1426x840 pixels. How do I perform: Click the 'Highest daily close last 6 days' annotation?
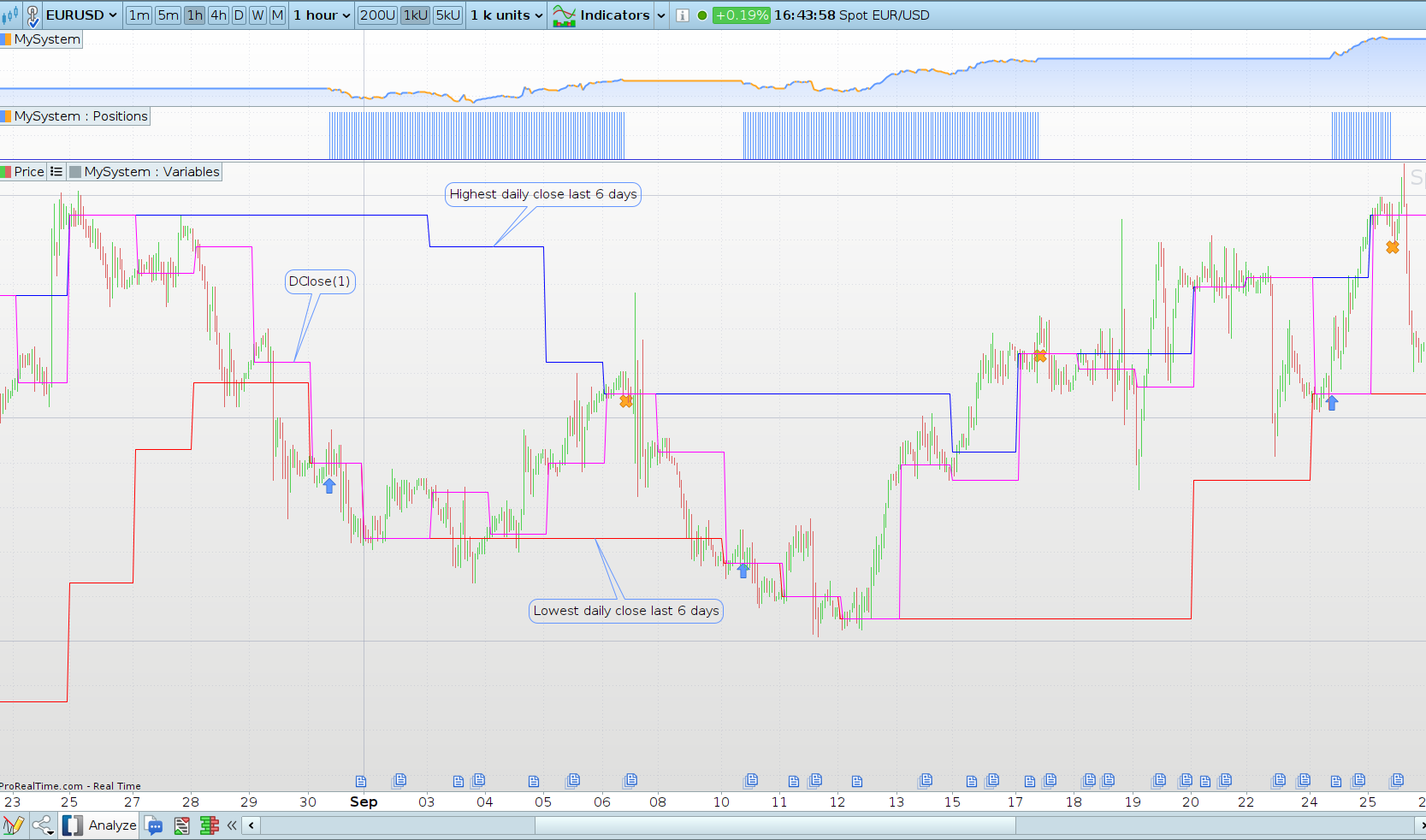543,194
